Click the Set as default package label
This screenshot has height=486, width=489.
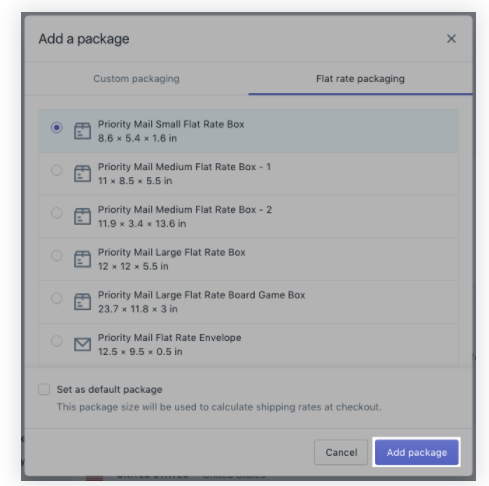tap(109, 389)
